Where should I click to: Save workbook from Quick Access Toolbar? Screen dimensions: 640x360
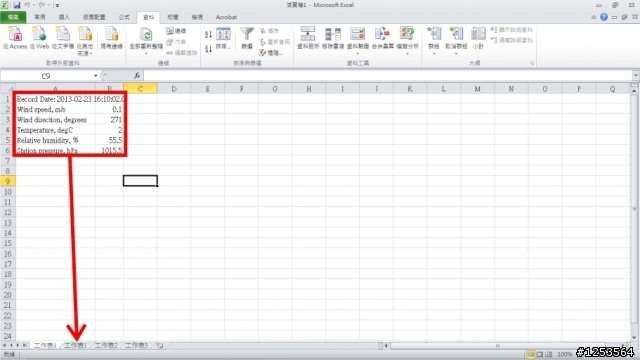17,5
